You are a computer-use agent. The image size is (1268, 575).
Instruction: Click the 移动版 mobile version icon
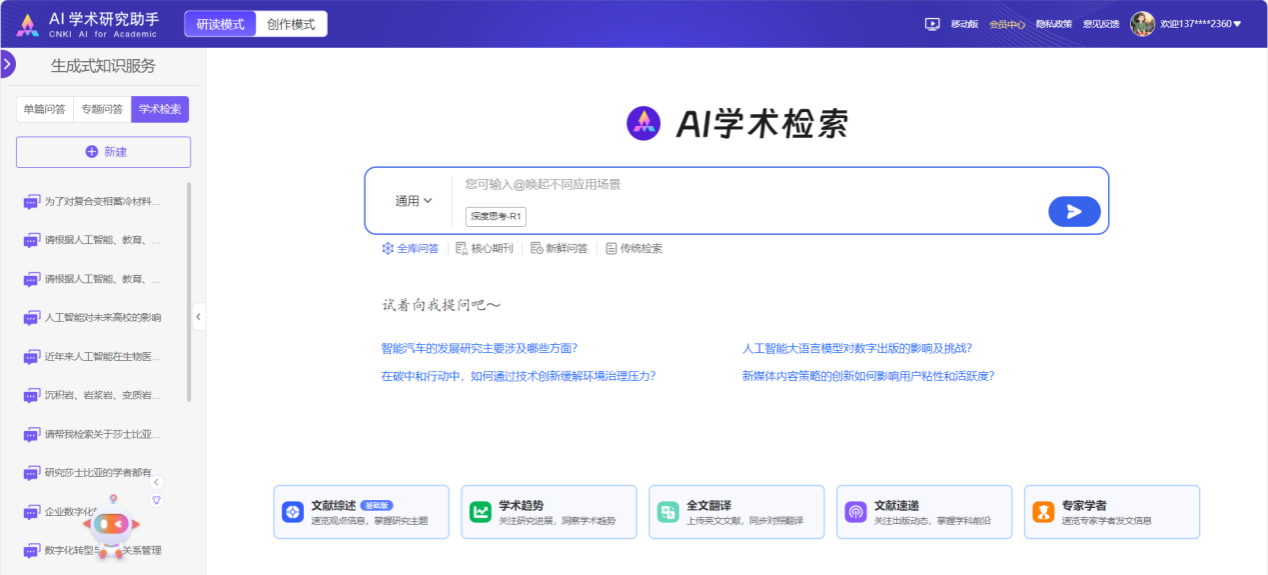click(x=932, y=24)
